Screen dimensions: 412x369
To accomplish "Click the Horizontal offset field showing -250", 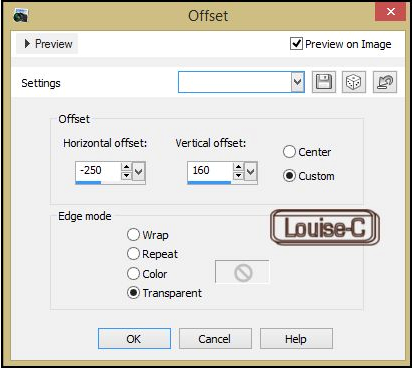I will (x=98, y=171).
